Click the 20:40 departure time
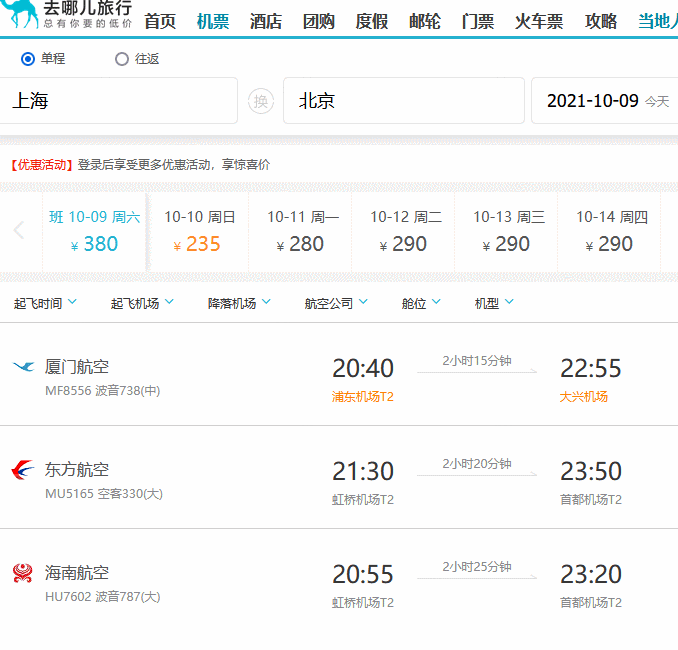 pyautogui.click(x=363, y=368)
